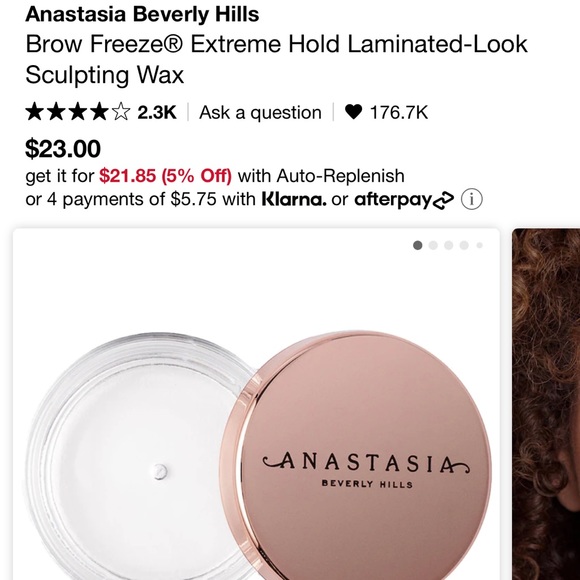Click the empty fifth rating star
Viewport: 580px width, 580px height.
121,112
